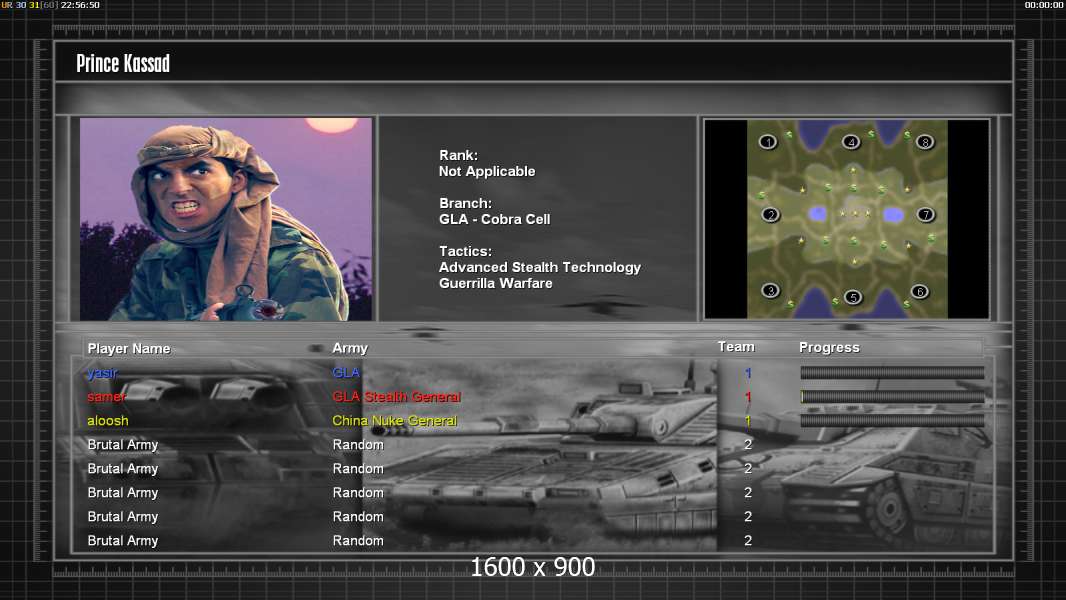The height and width of the screenshot is (600, 1066).
Task: Click the 'Not Applicable' rank value
Action: pyautogui.click(x=487, y=171)
